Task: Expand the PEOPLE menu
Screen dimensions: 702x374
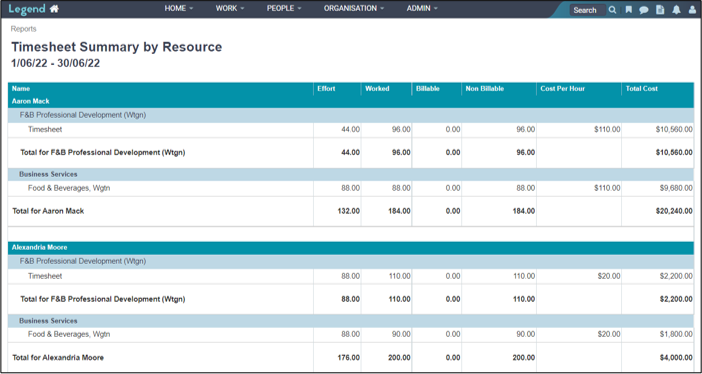Action: pyautogui.click(x=284, y=9)
